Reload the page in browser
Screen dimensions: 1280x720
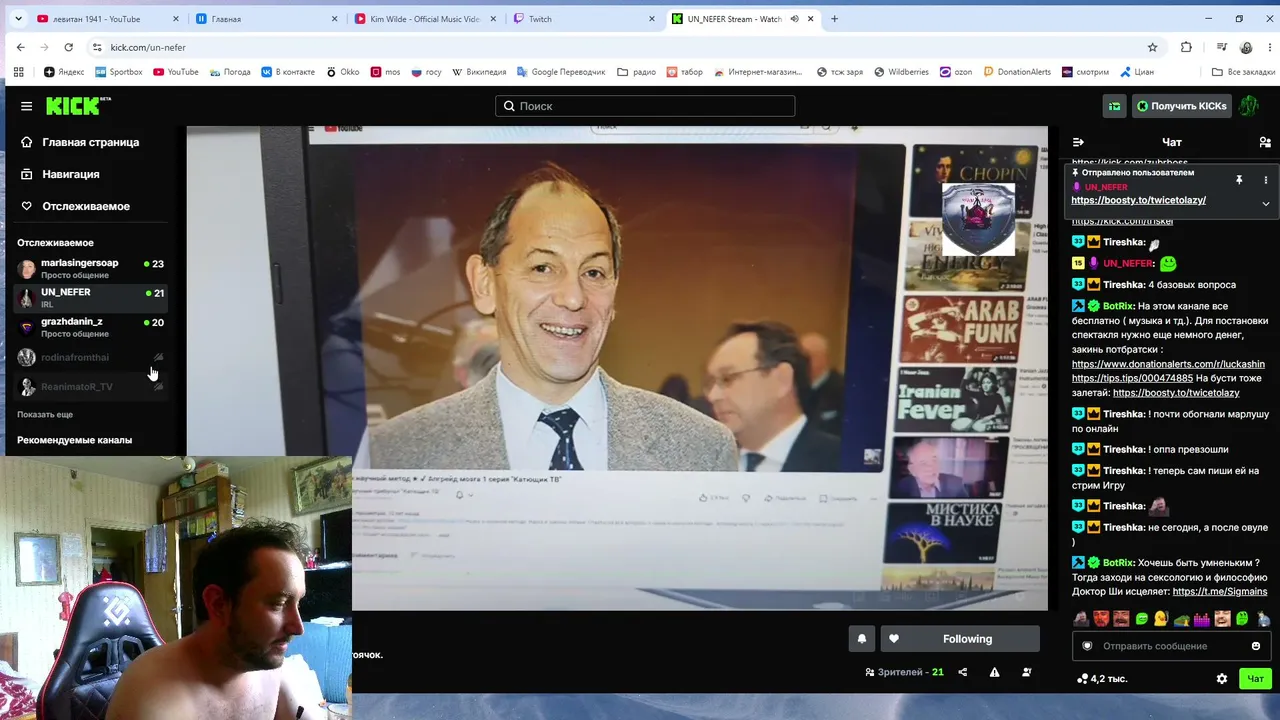[68, 47]
